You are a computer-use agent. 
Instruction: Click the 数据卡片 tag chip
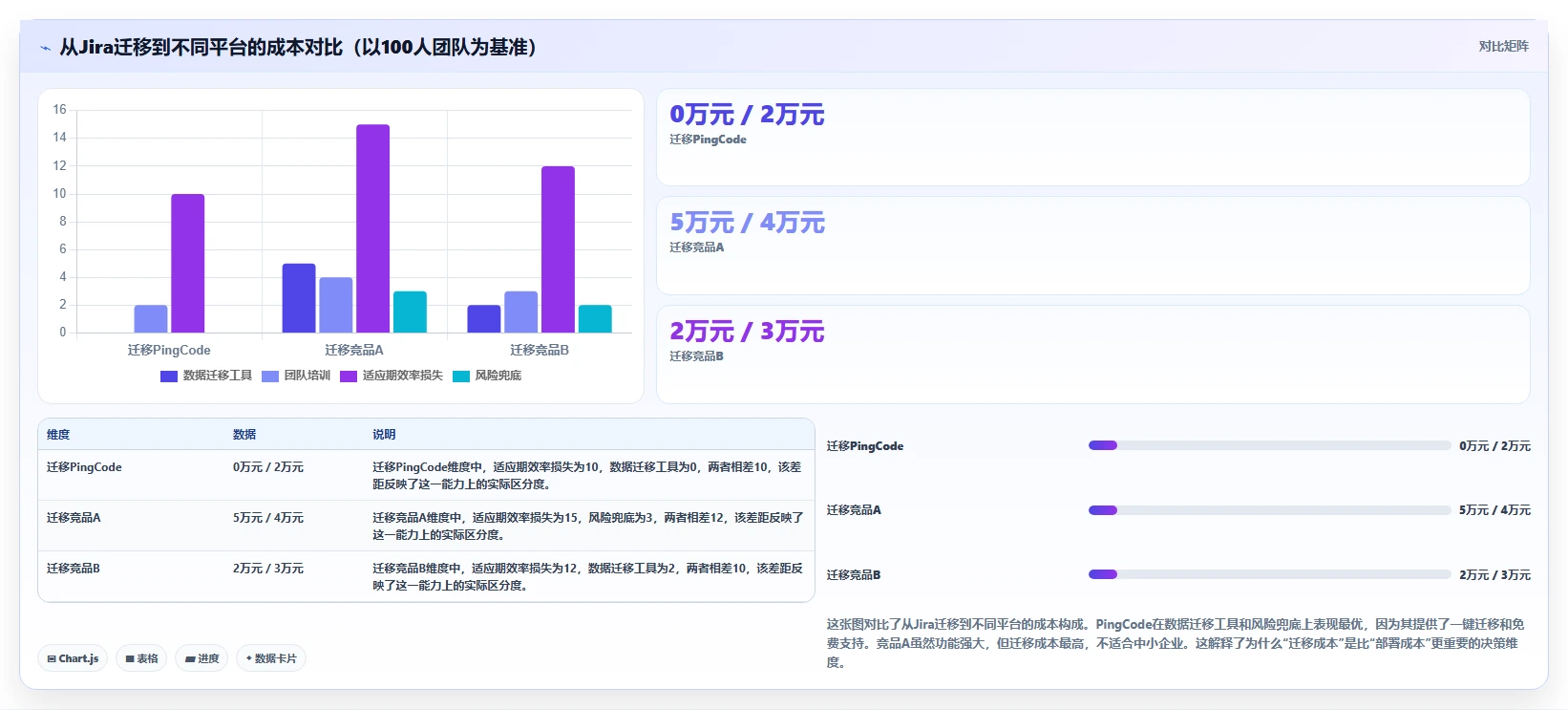click(271, 658)
